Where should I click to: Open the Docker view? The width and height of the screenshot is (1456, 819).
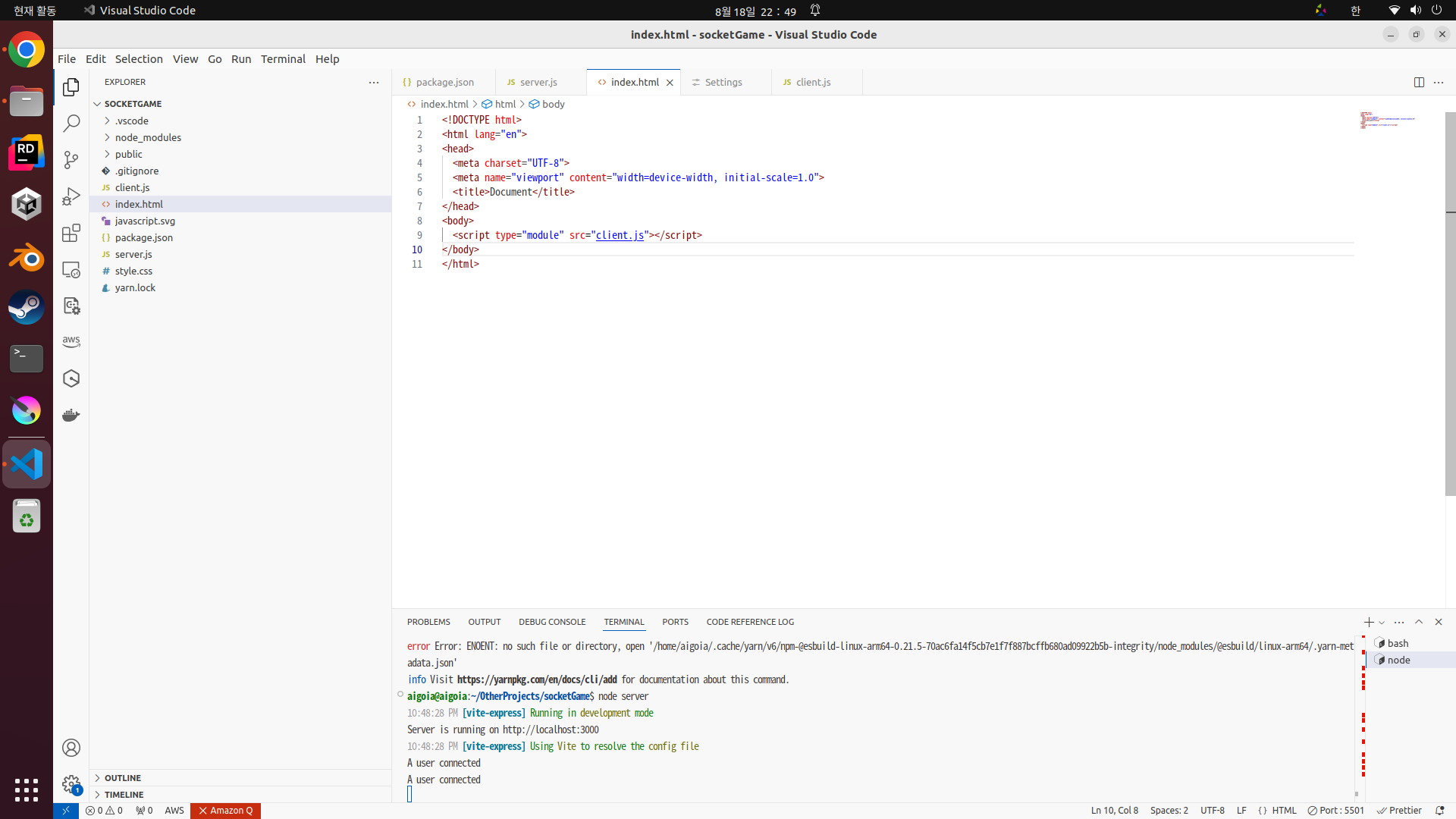pos(71,415)
